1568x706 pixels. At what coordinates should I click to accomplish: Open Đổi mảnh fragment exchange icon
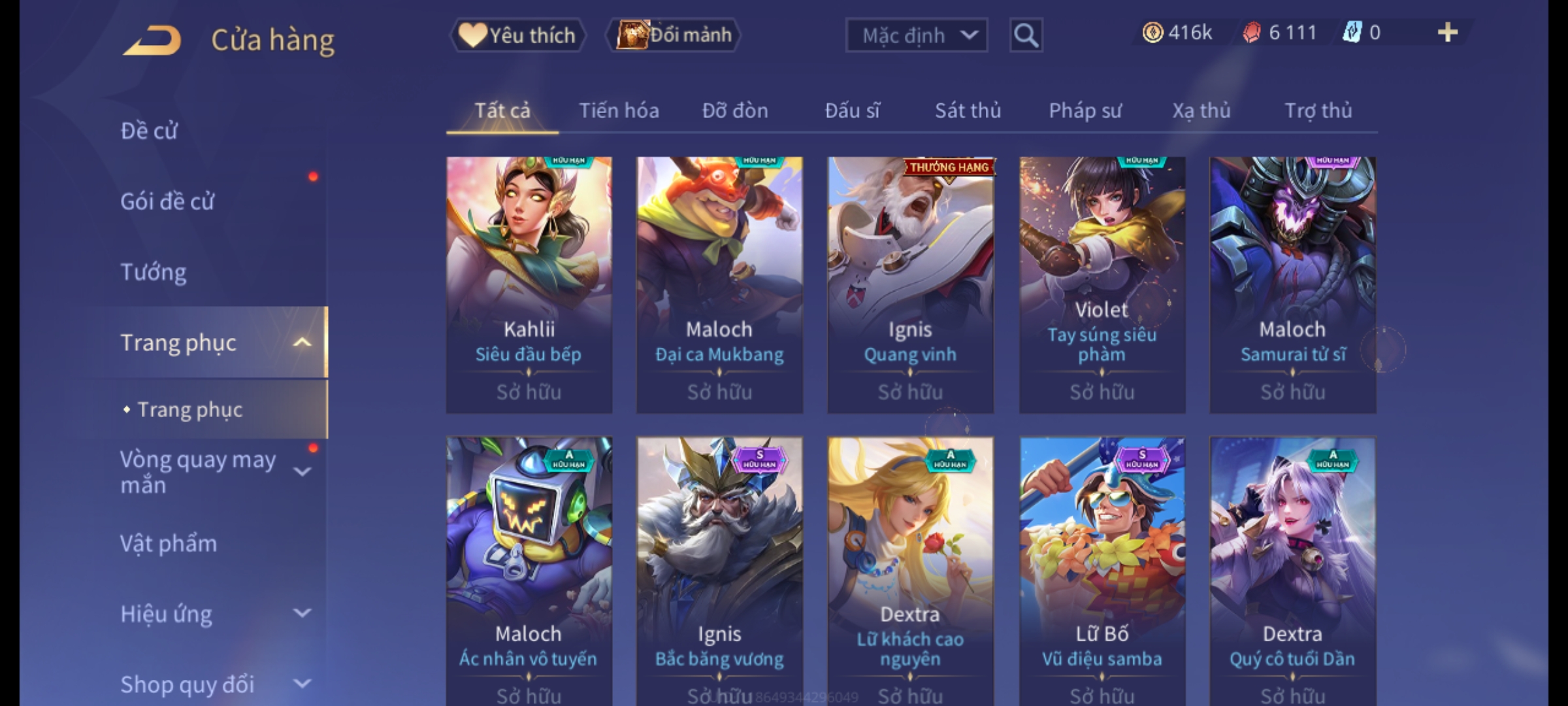(674, 35)
